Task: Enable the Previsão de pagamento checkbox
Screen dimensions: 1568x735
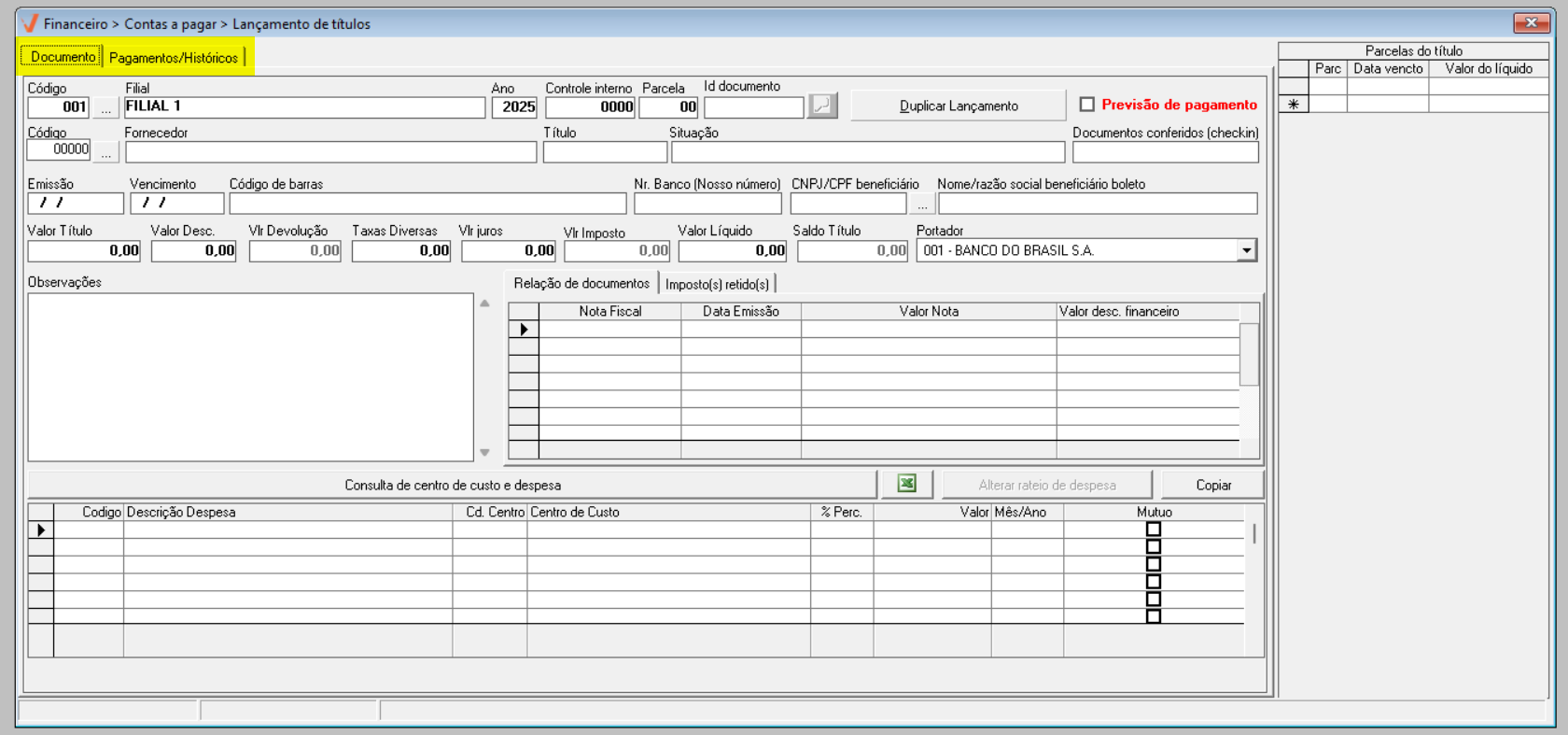Action: coord(1086,105)
